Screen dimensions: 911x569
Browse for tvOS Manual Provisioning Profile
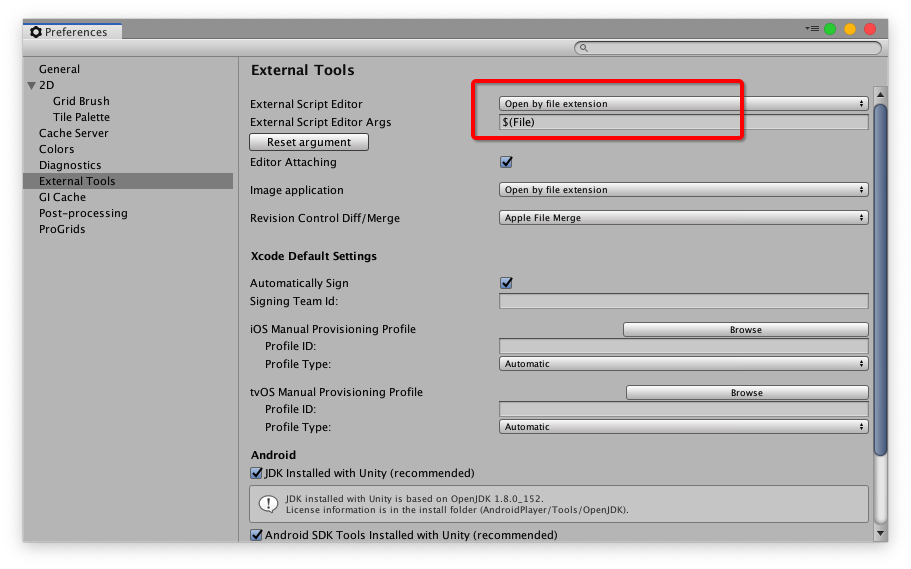point(746,393)
